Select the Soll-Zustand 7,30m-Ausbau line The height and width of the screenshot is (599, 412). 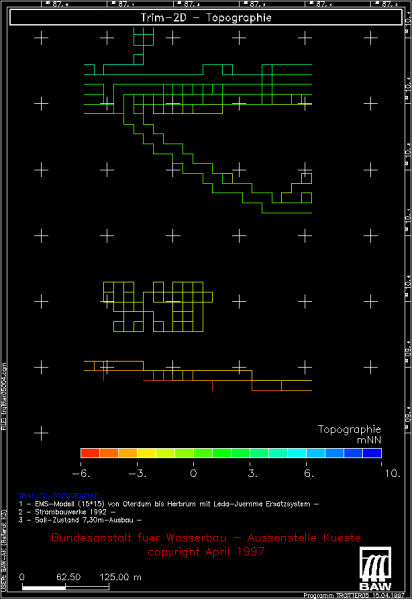tap(80, 520)
